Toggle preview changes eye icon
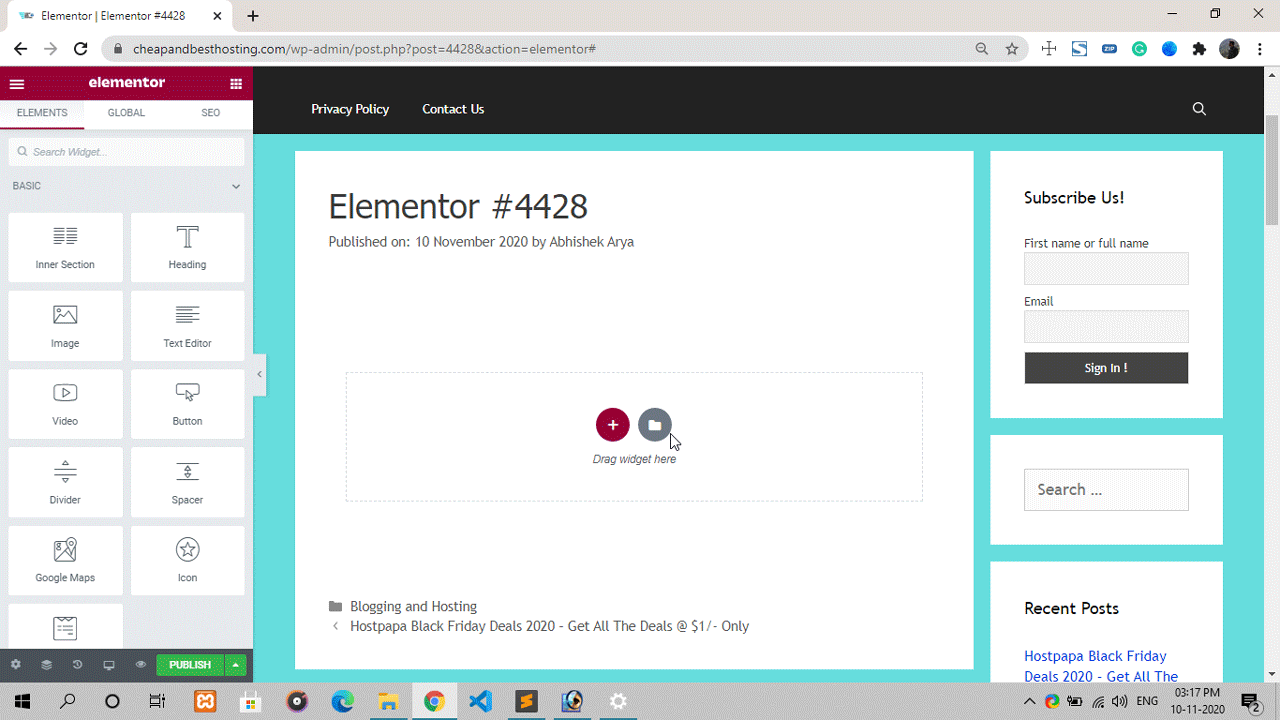Viewport: 1280px width, 720px height. pos(140,665)
